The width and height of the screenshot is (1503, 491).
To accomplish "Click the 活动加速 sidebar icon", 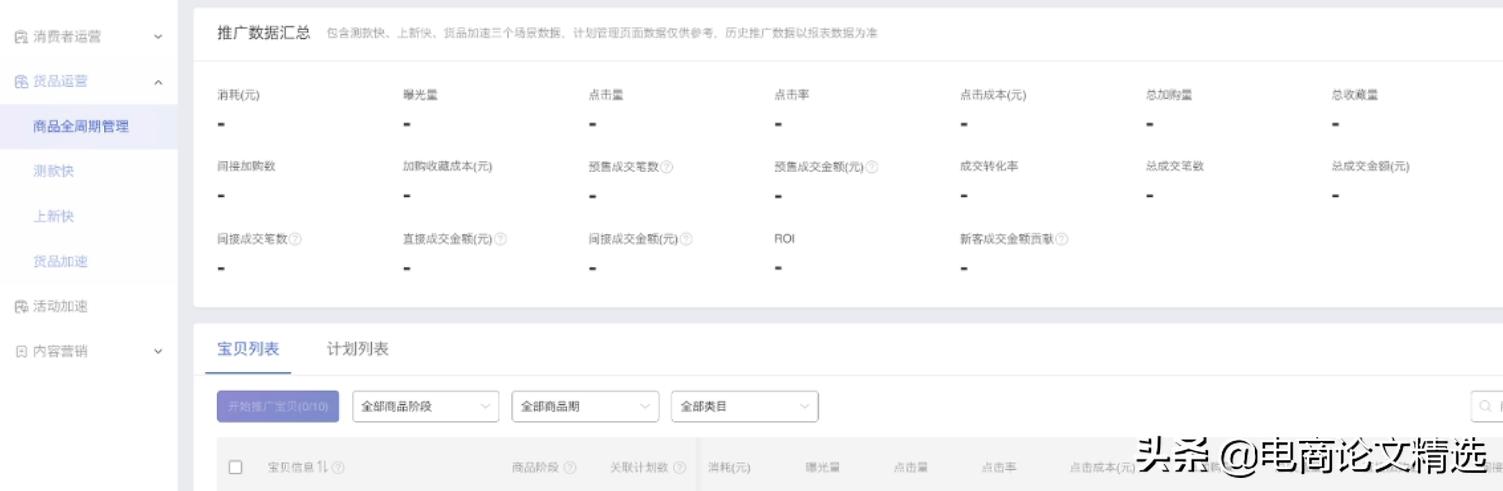I will pyautogui.click(x=21, y=307).
